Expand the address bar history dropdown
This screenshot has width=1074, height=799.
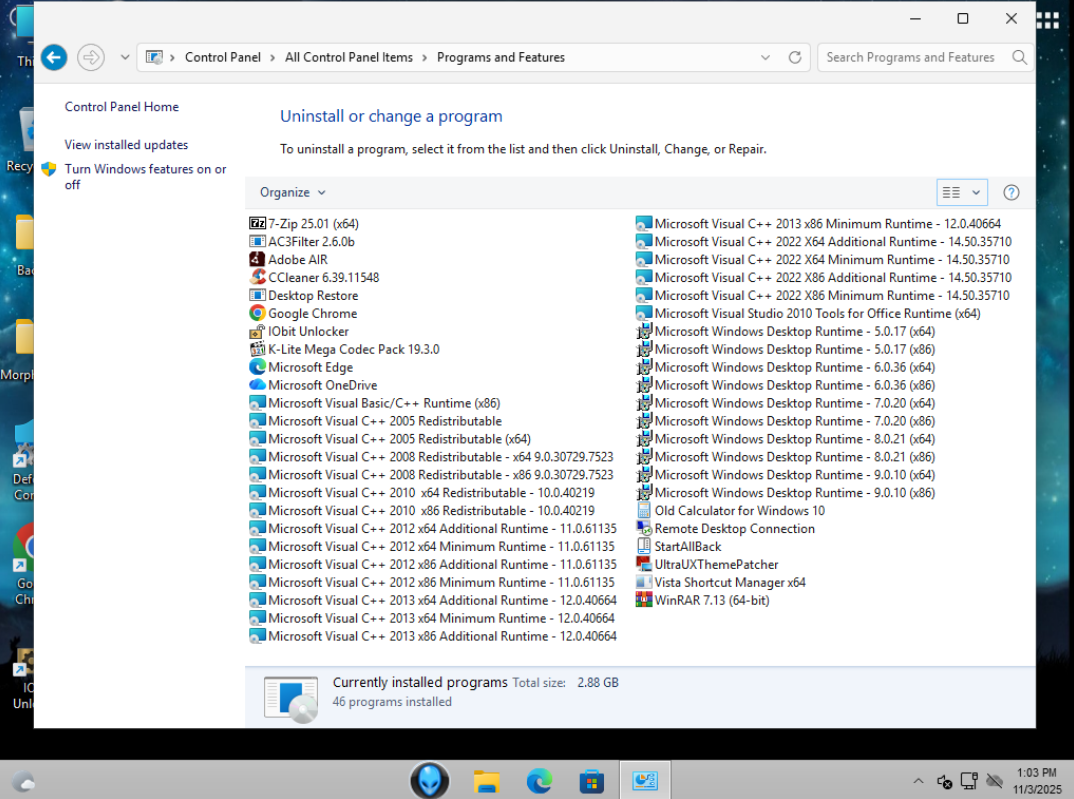765,58
